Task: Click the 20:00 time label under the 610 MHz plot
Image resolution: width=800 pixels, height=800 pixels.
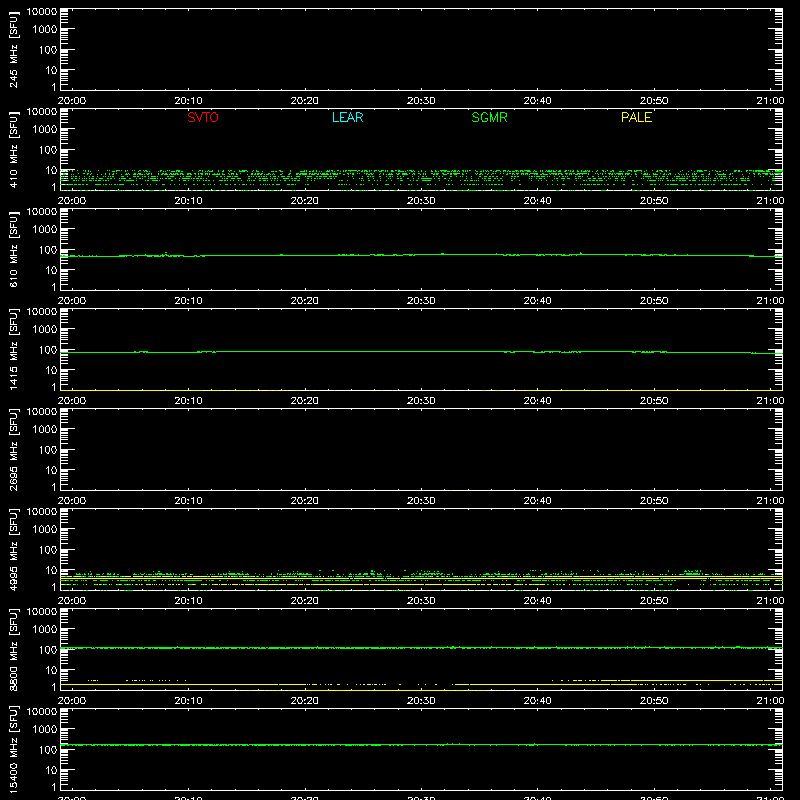Action: (x=72, y=301)
